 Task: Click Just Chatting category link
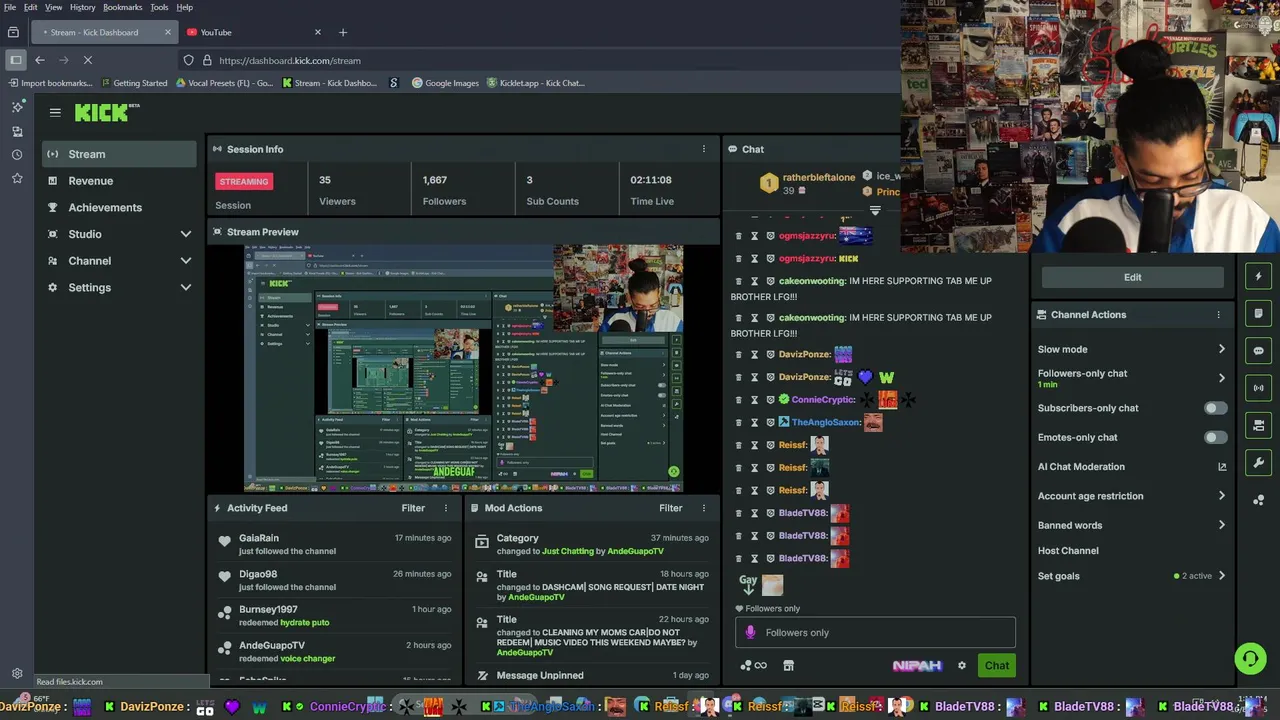click(x=568, y=552)
